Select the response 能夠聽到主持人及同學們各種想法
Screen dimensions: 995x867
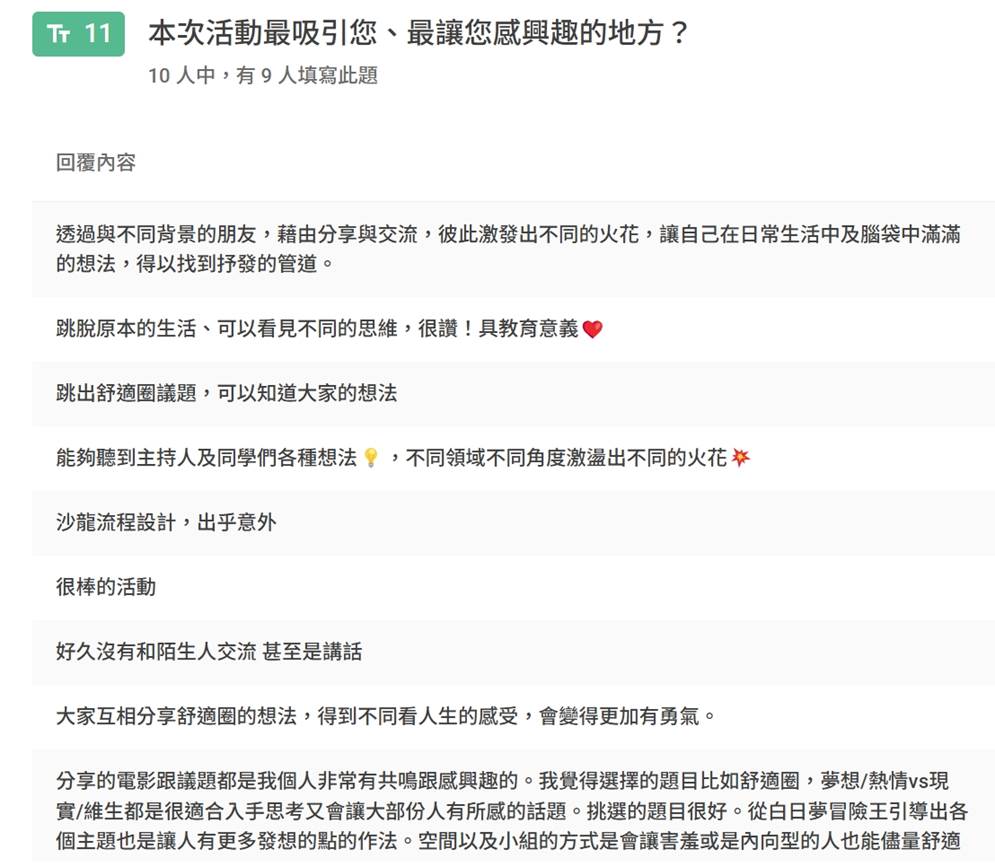click(x=206, y=458)
